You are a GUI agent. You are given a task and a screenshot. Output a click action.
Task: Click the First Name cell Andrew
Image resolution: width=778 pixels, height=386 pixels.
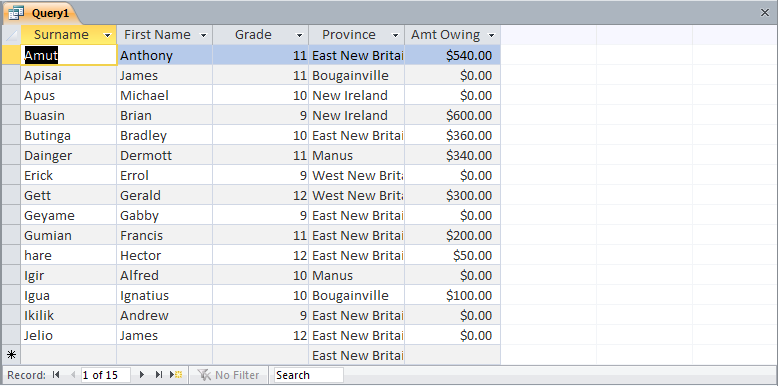[x=165, y=316]
